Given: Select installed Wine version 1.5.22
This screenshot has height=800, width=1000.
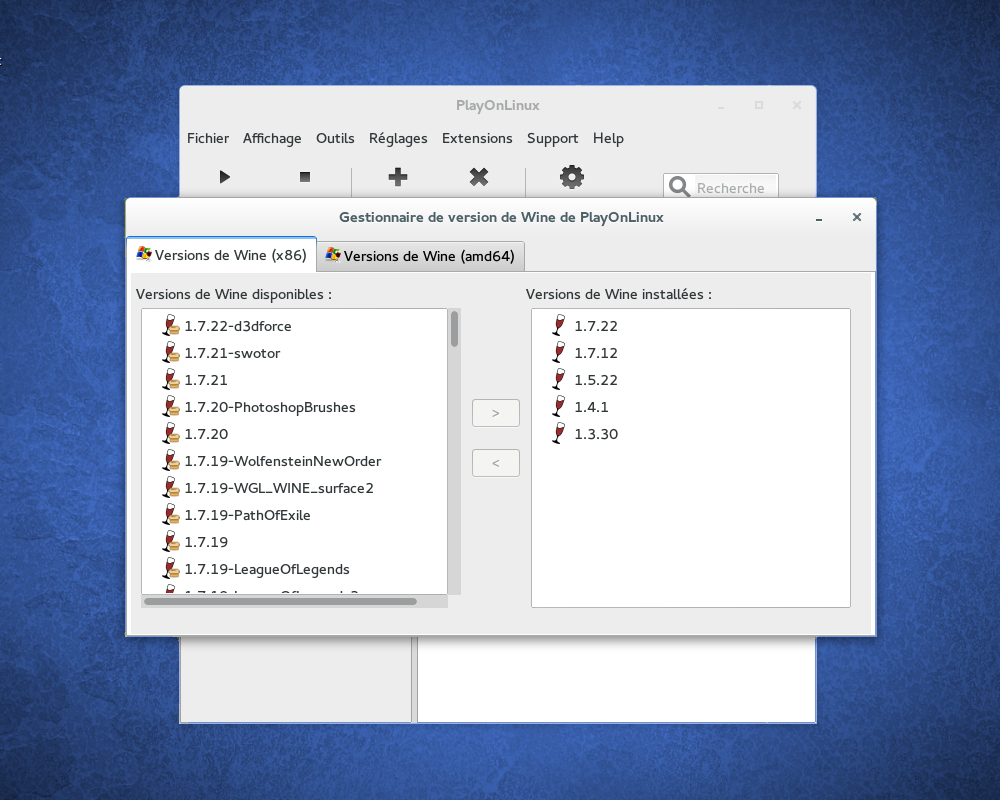Looking at the screenshot, I should coord(691,380).
